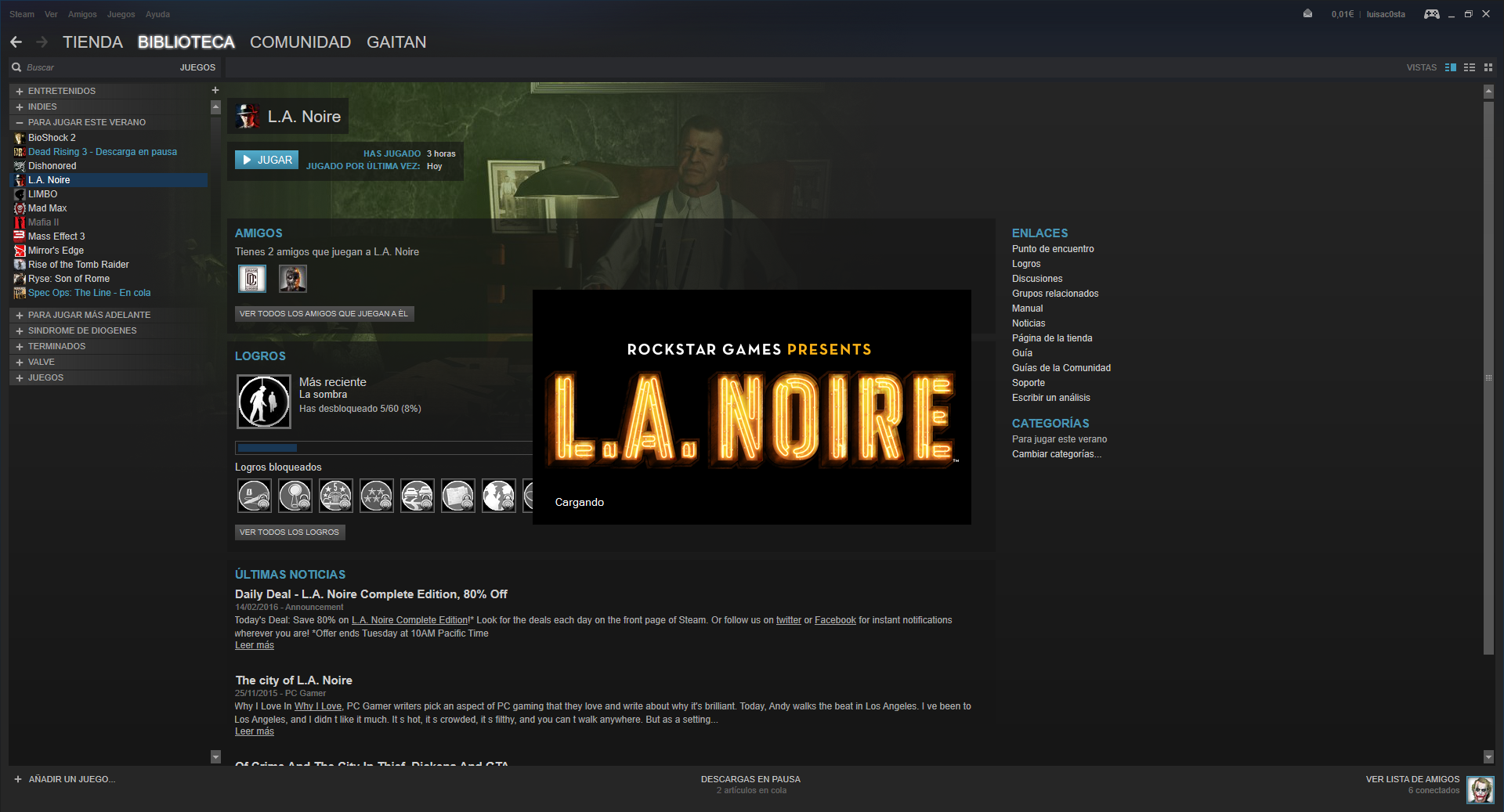This screenshot has width=1504, height=812.
Task: Open Leer más under Daily Deal
Action: tap(255, 645)
